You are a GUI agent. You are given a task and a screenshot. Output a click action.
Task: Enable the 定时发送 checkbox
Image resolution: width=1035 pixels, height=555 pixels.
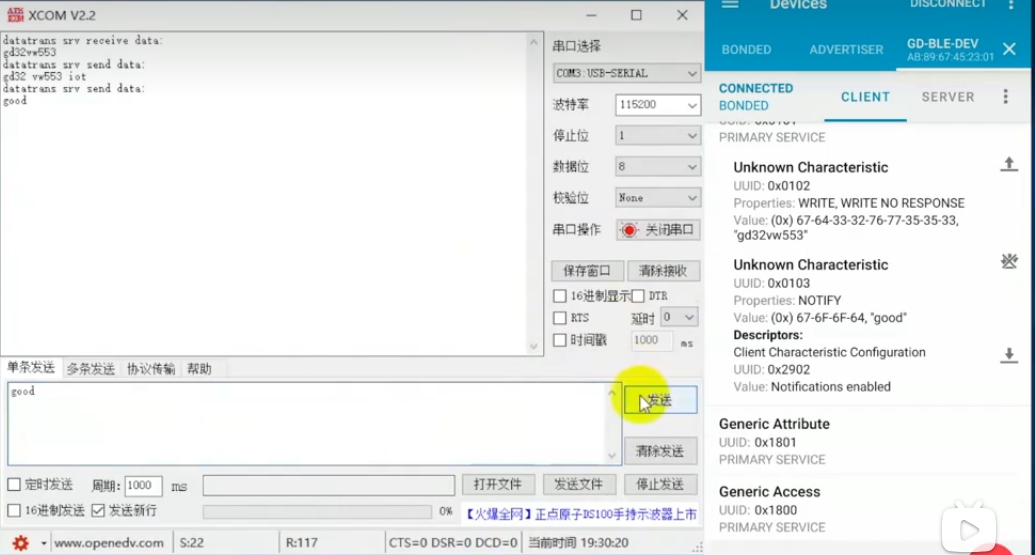[14, 485]
